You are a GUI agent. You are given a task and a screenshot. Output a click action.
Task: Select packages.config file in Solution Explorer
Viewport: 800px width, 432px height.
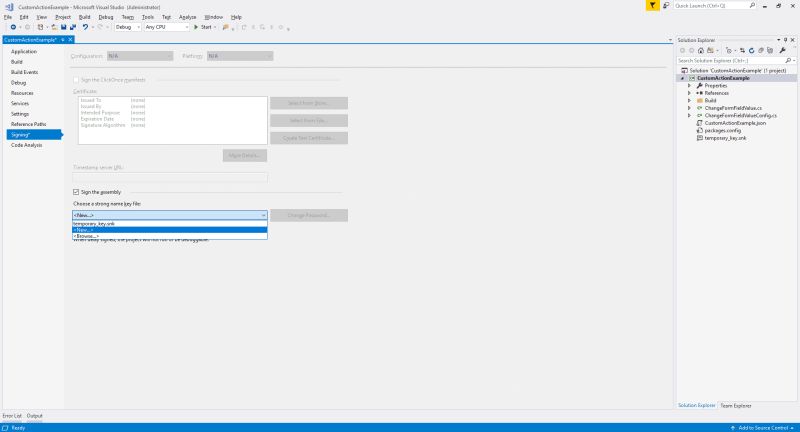coord(722,131)
